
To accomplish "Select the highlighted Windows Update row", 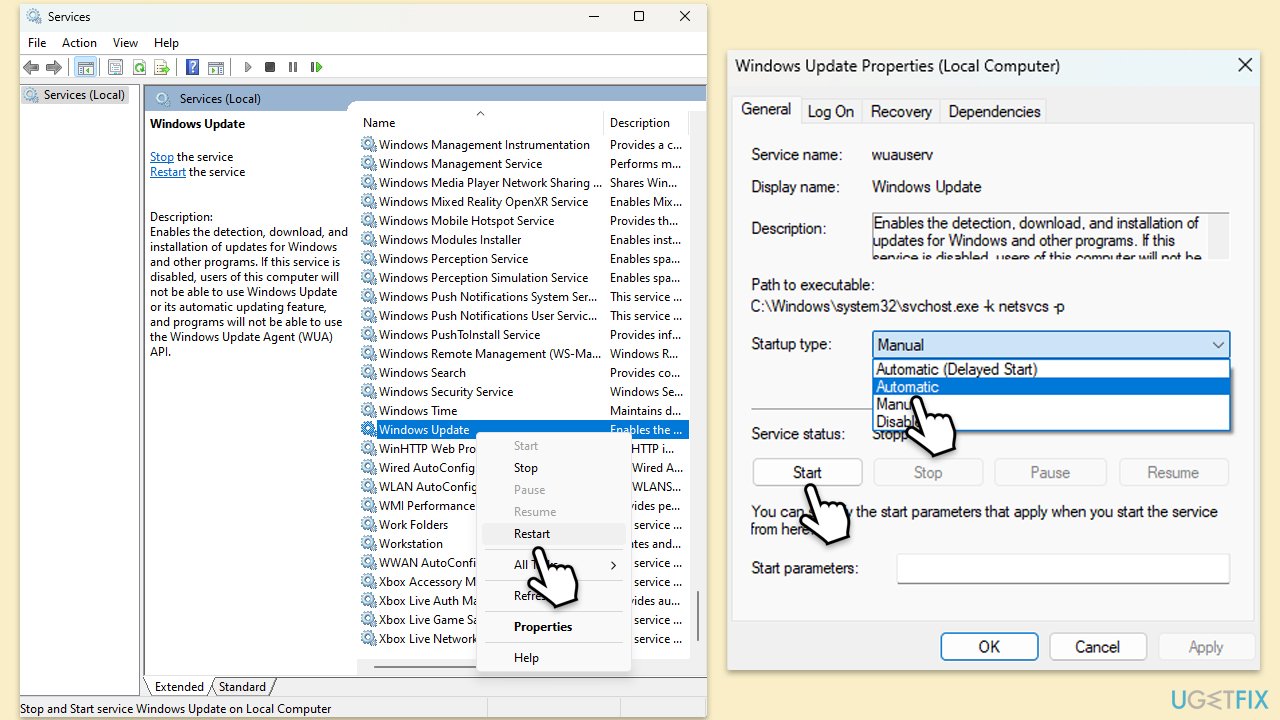I will click(524, 429).
